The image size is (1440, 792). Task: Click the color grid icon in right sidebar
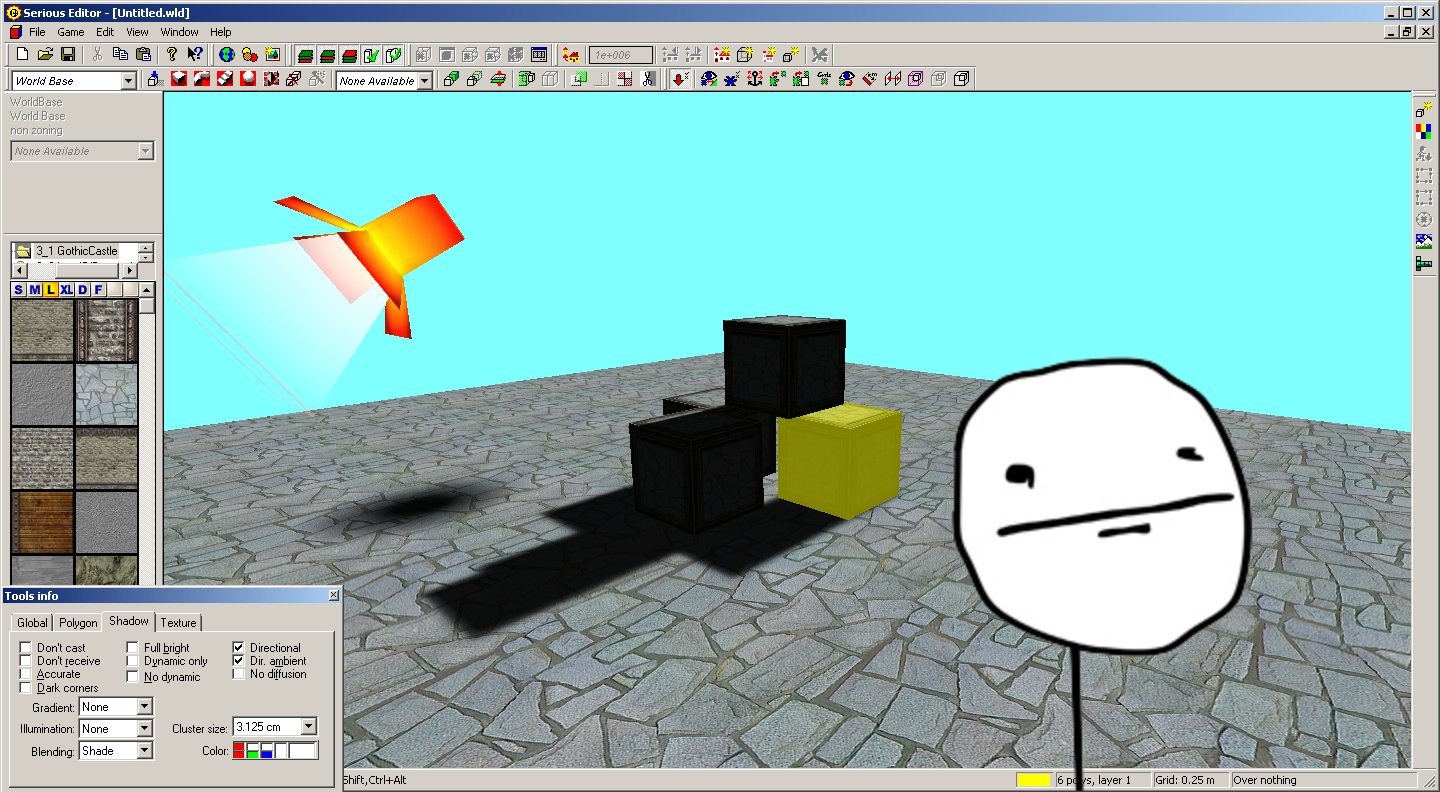point(1424,132)
